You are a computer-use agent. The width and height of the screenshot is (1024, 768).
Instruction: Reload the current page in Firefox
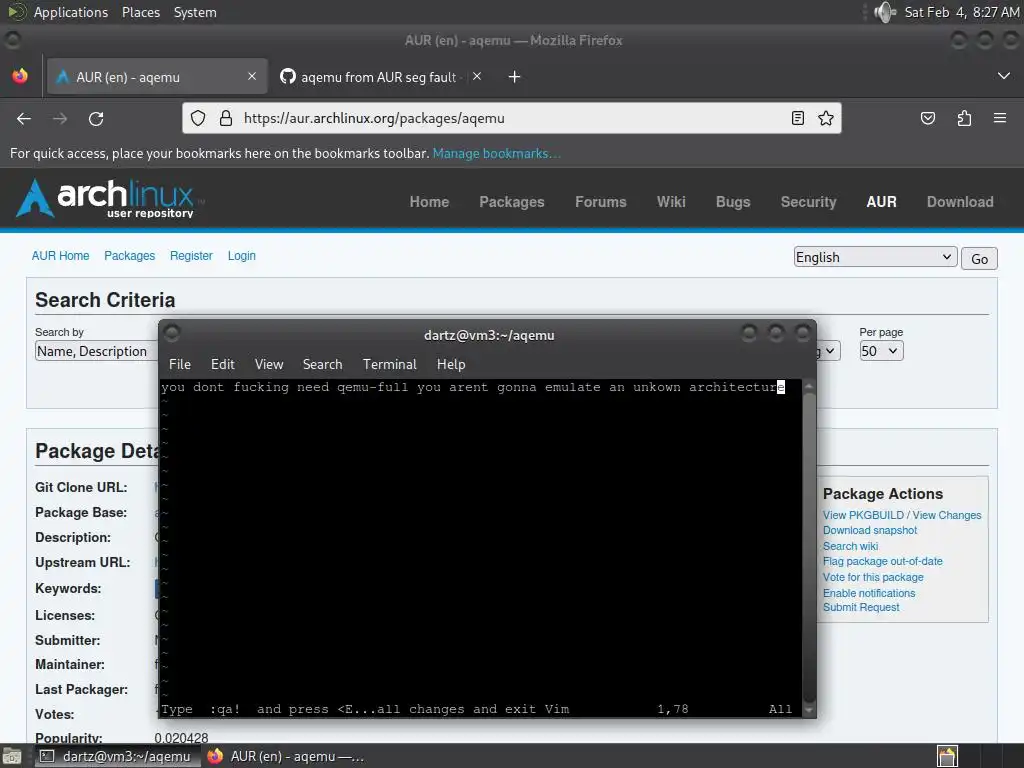pos(96,119)
